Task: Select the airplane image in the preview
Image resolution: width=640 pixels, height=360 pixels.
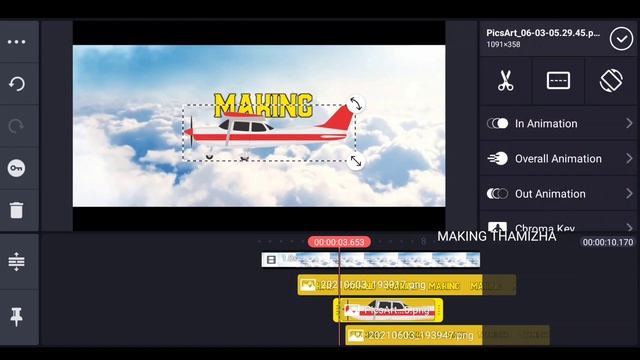Action: [269, 133]
